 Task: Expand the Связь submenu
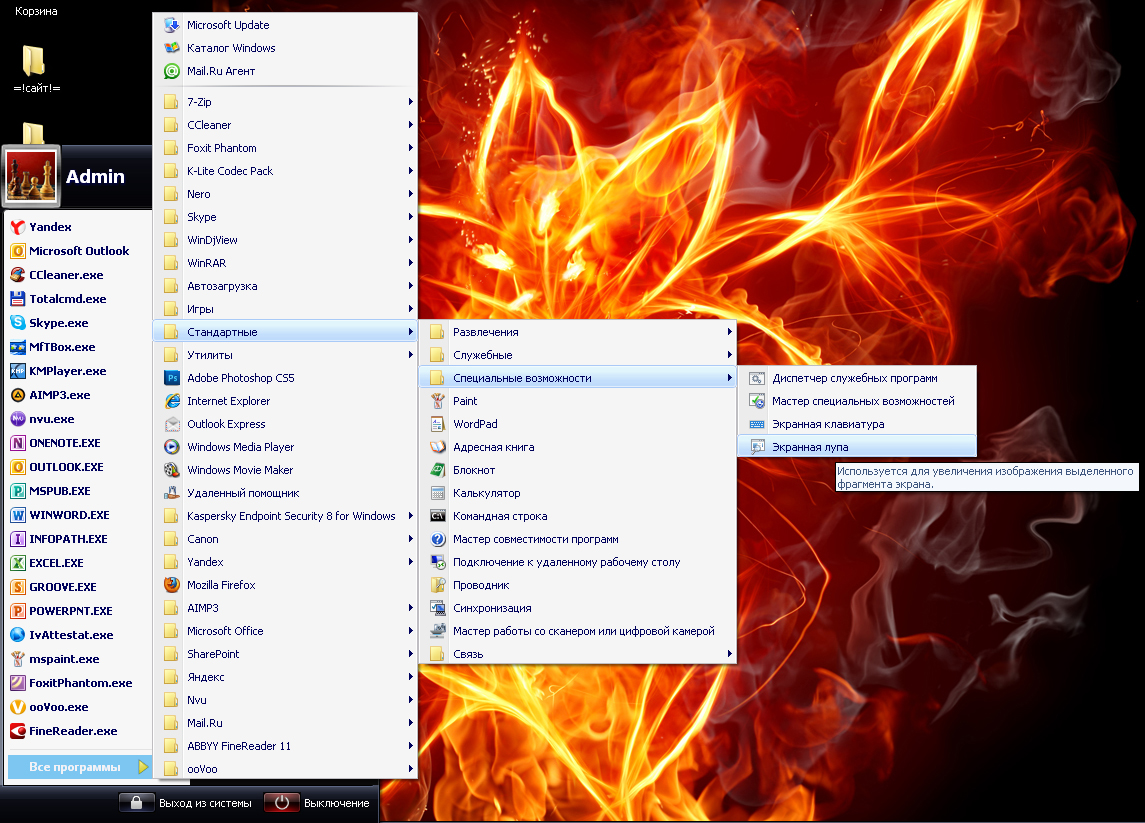point(578,654)
